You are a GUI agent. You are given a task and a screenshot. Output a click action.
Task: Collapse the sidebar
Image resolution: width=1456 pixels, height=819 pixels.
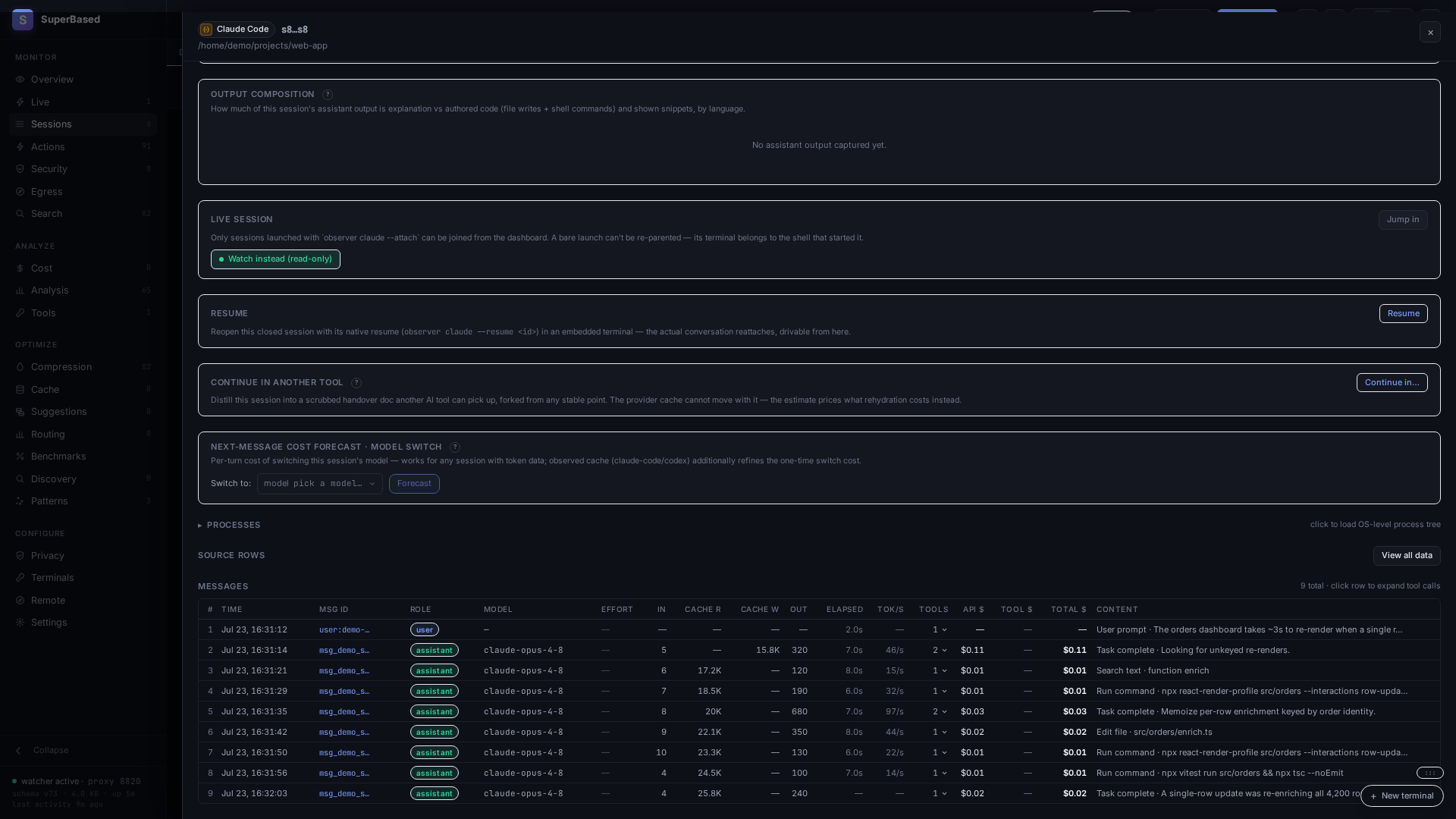coord(42,751)
